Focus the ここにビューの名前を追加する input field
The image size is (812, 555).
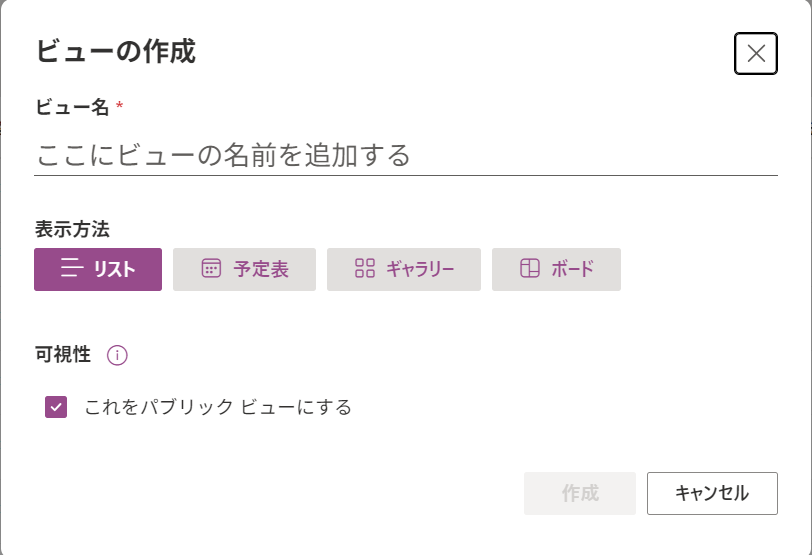tap(406, 155)
